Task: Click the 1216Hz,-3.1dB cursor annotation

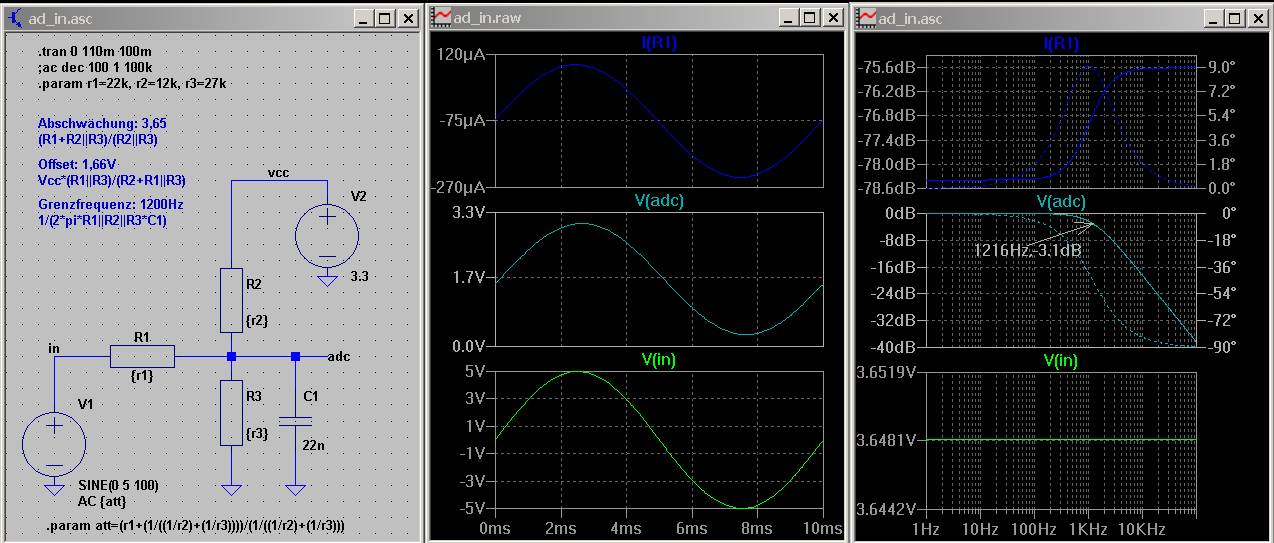Action: click(x=1027, y=251)
